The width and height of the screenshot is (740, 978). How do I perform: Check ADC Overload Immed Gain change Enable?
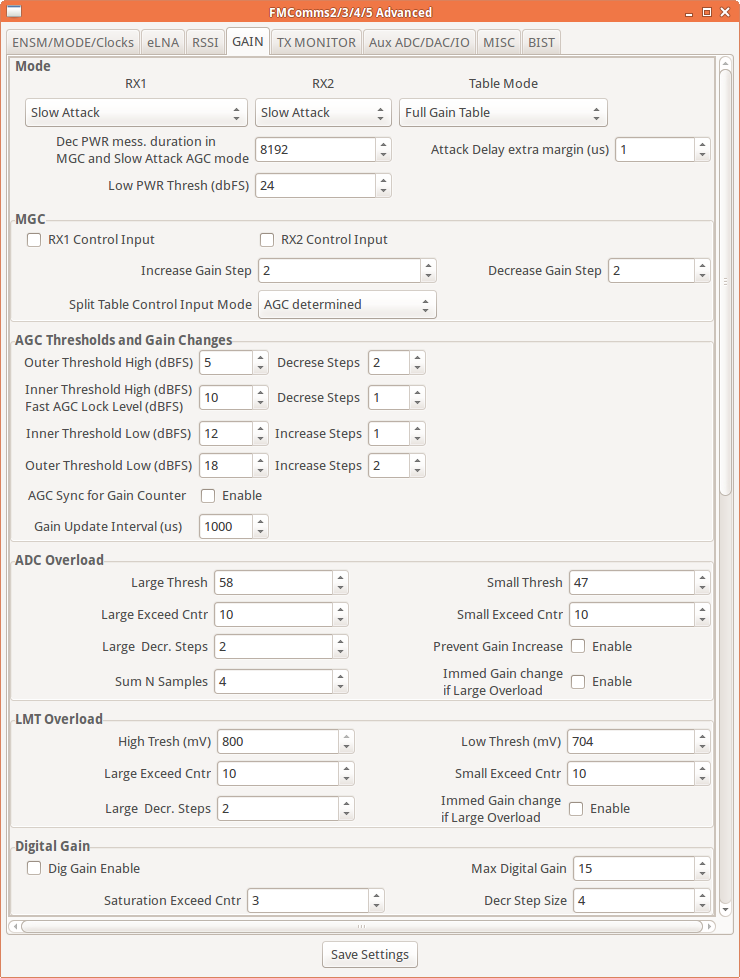578,682
